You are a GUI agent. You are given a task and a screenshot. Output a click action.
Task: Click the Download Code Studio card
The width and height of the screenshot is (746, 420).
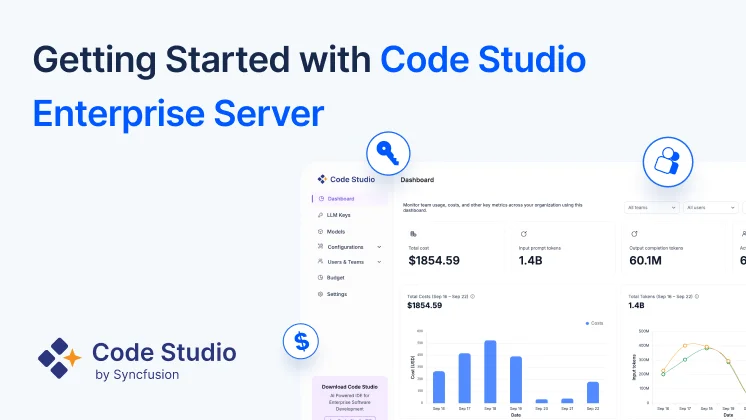[350, 398]
